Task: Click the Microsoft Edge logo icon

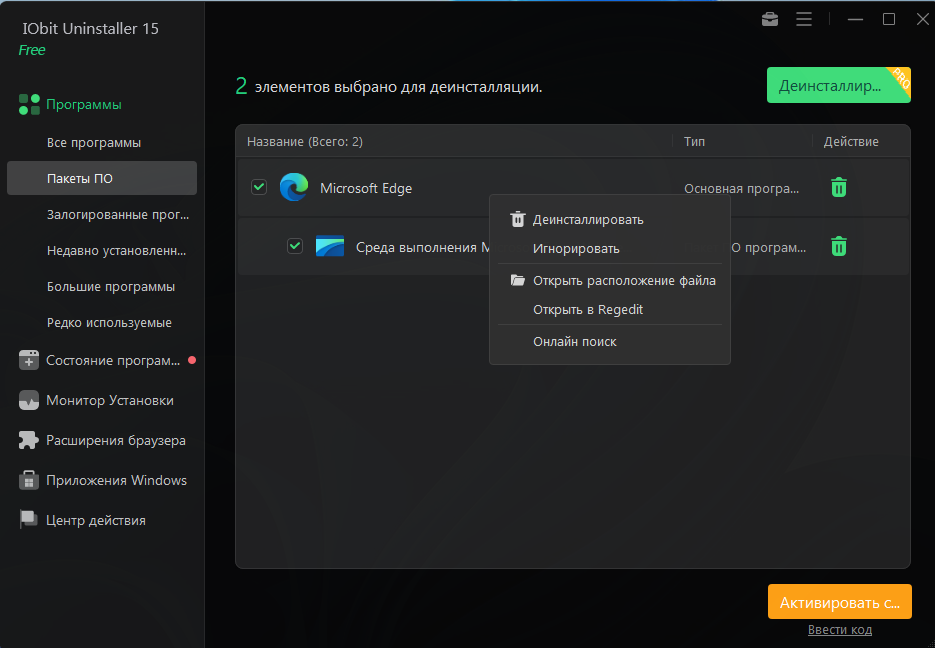Action: pos(293,187)
